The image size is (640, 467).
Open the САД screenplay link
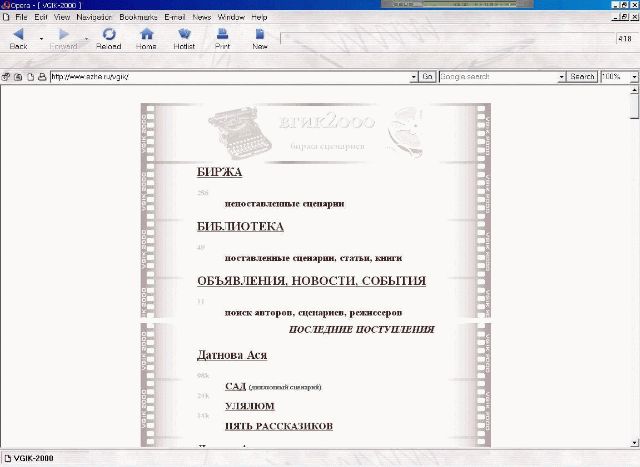236,386
